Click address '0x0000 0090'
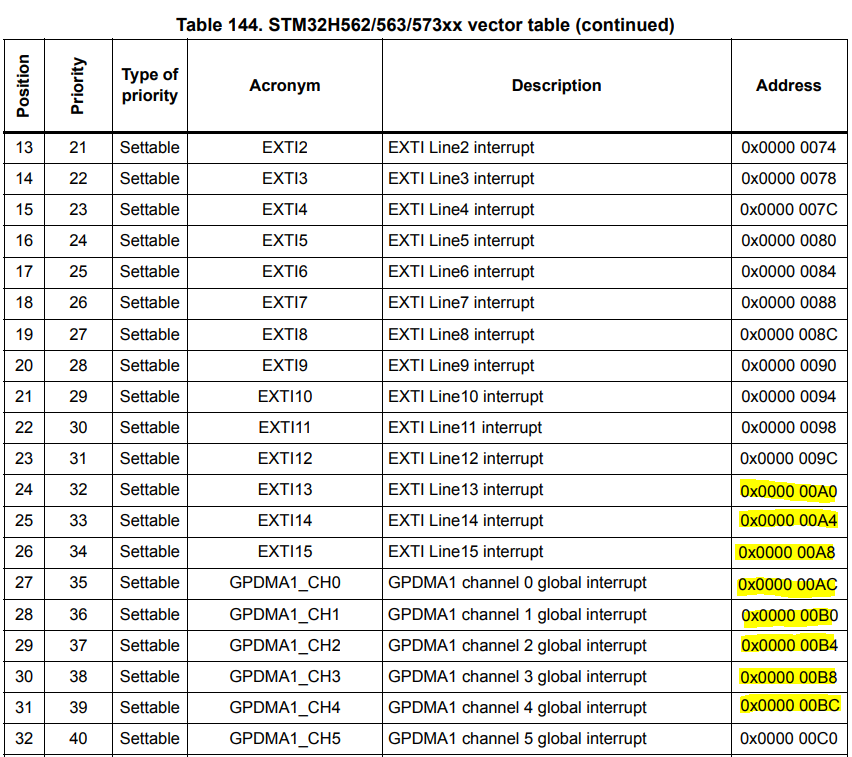 (788, 365)
